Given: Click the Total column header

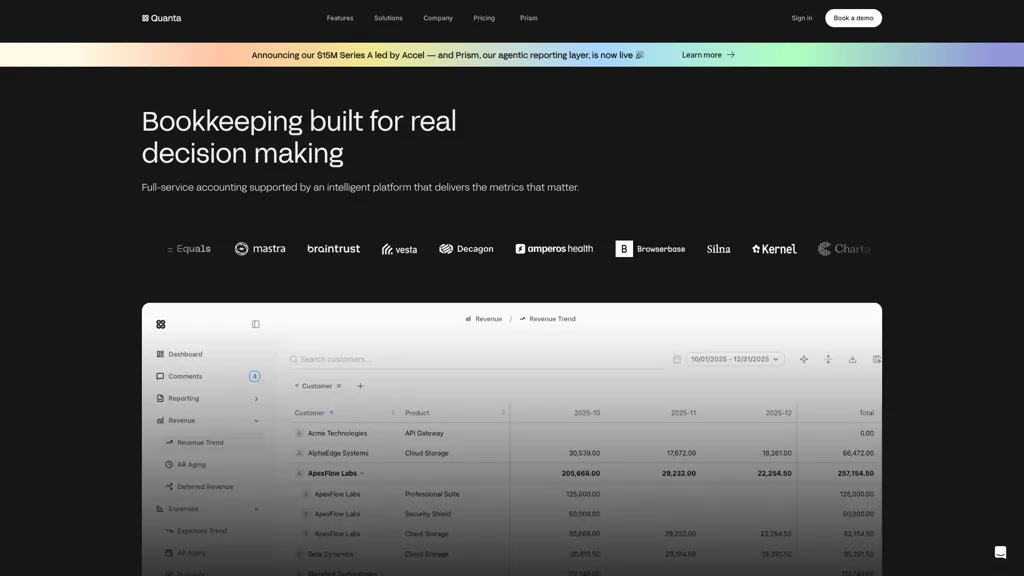Looking at the screenshot, I should pyautogui.click(x=867, y=413).
